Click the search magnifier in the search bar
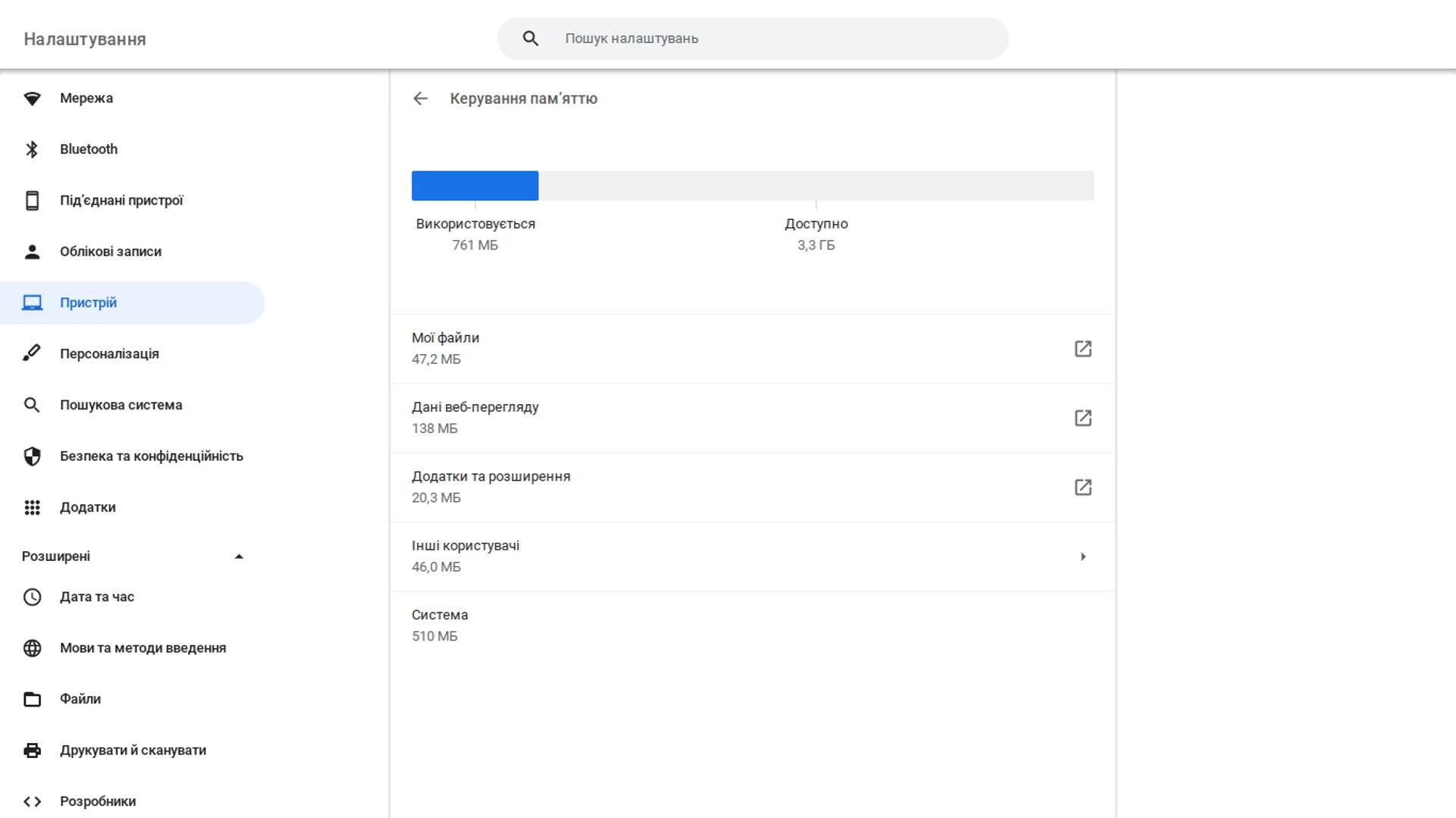This screenshot has width=1456, height=818. (x=530, y=38)
